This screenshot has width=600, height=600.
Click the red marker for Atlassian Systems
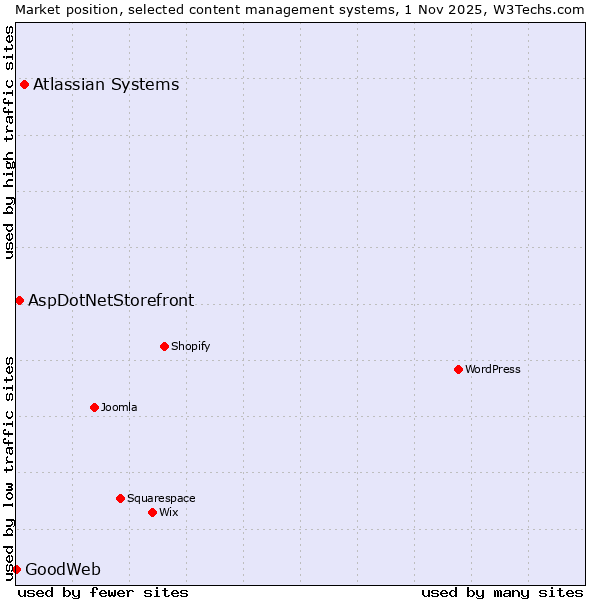pyautogui.click(x=24, y=84)
